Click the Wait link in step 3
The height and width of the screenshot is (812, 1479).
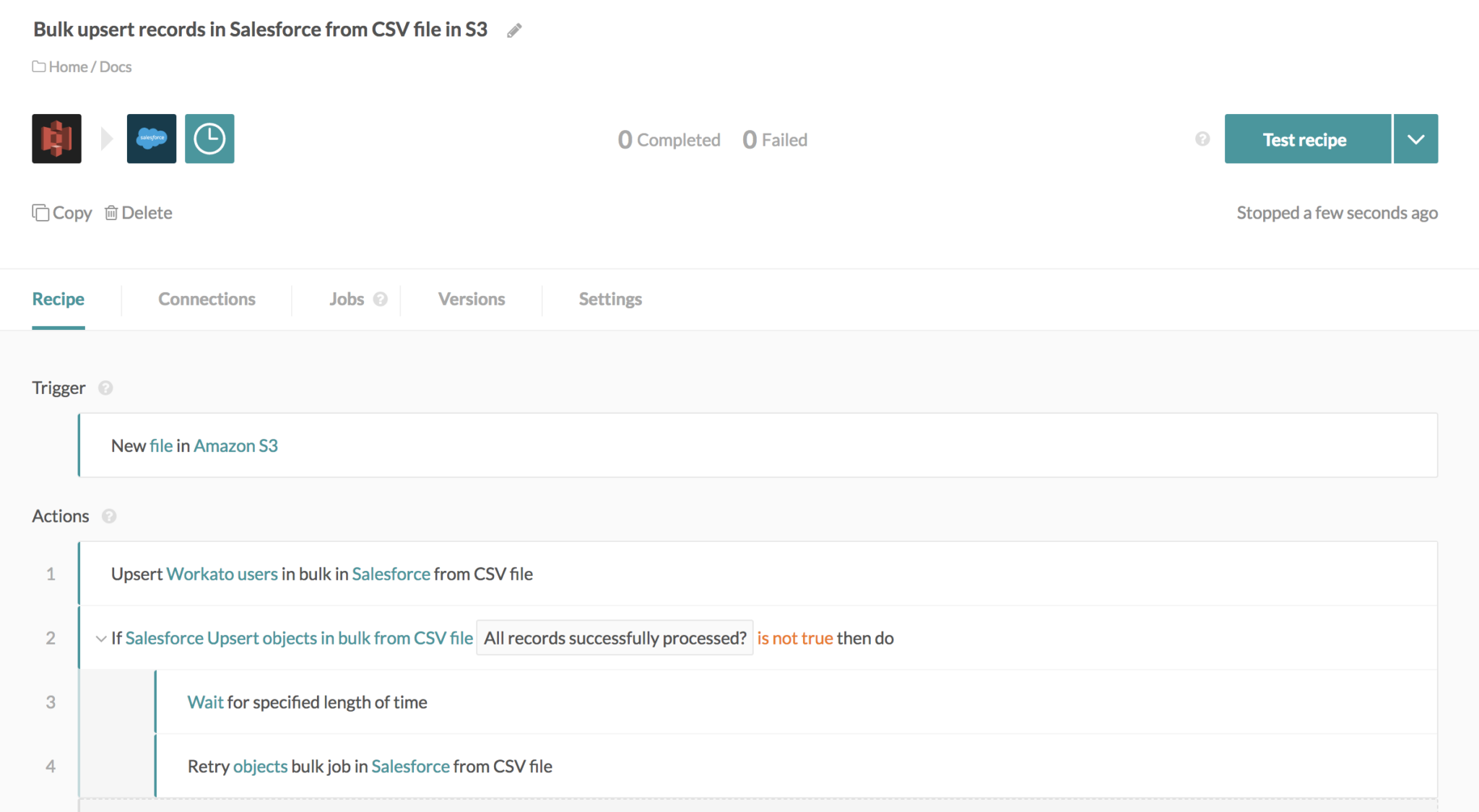point(205,702)
